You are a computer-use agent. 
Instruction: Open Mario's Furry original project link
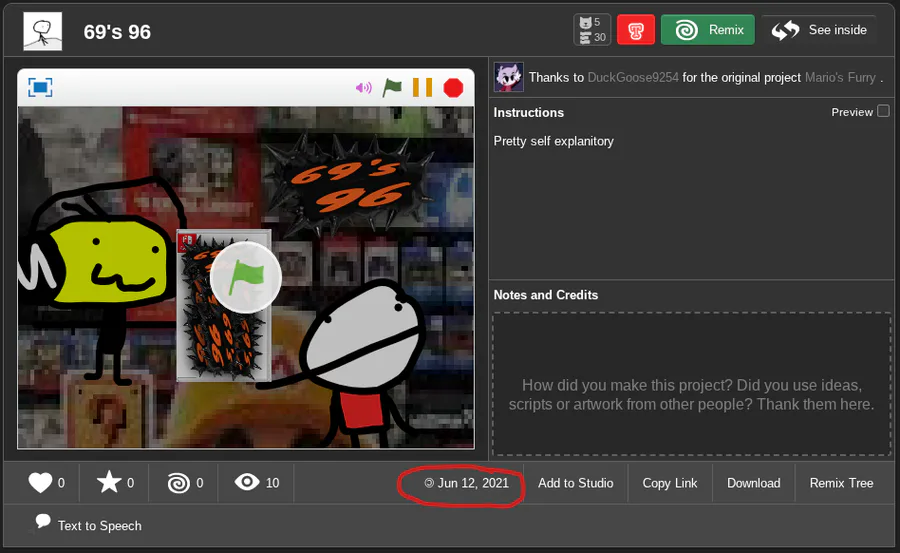coord(840,78)
